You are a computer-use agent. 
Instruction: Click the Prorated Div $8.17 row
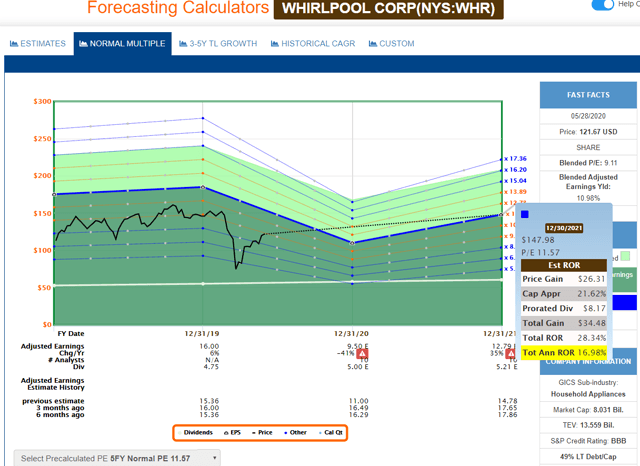[564, 308]
